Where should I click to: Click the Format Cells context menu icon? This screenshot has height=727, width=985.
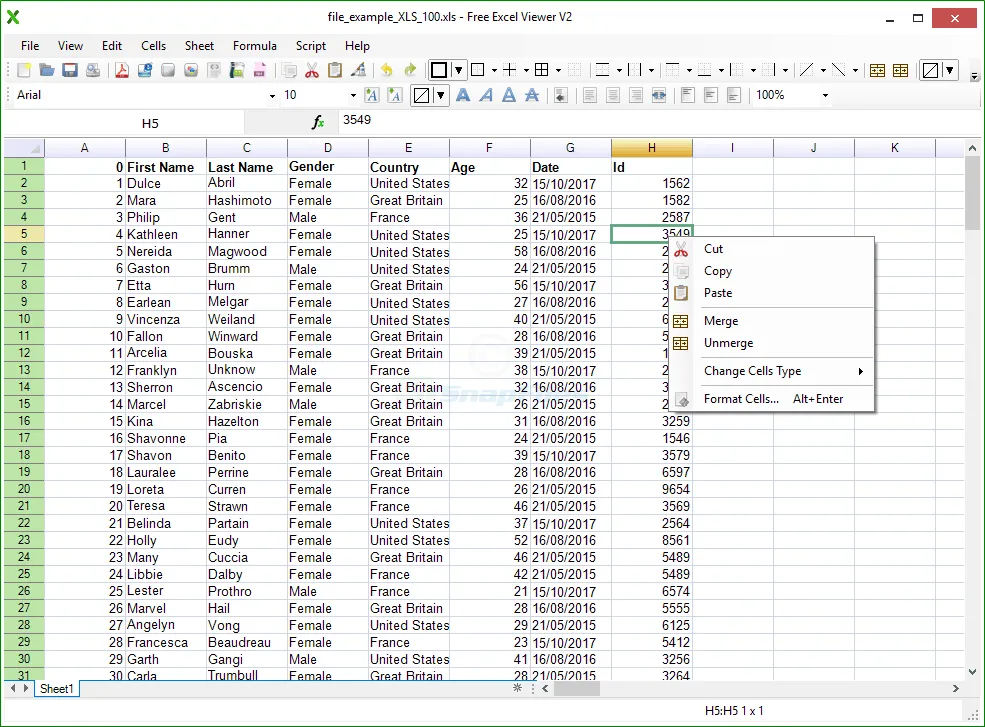pos(682,400)
